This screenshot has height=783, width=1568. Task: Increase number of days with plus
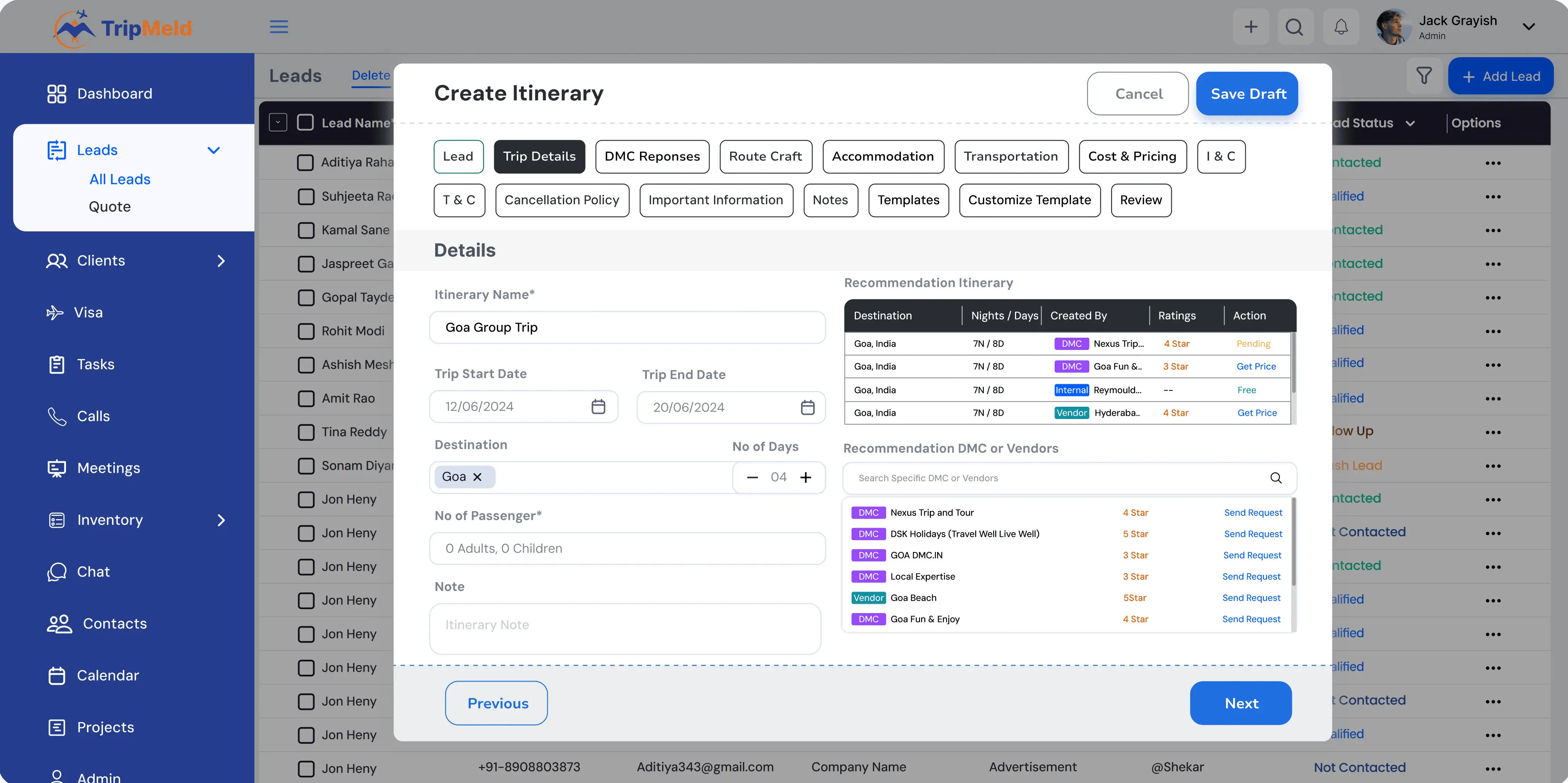click(x=805, y=478)
